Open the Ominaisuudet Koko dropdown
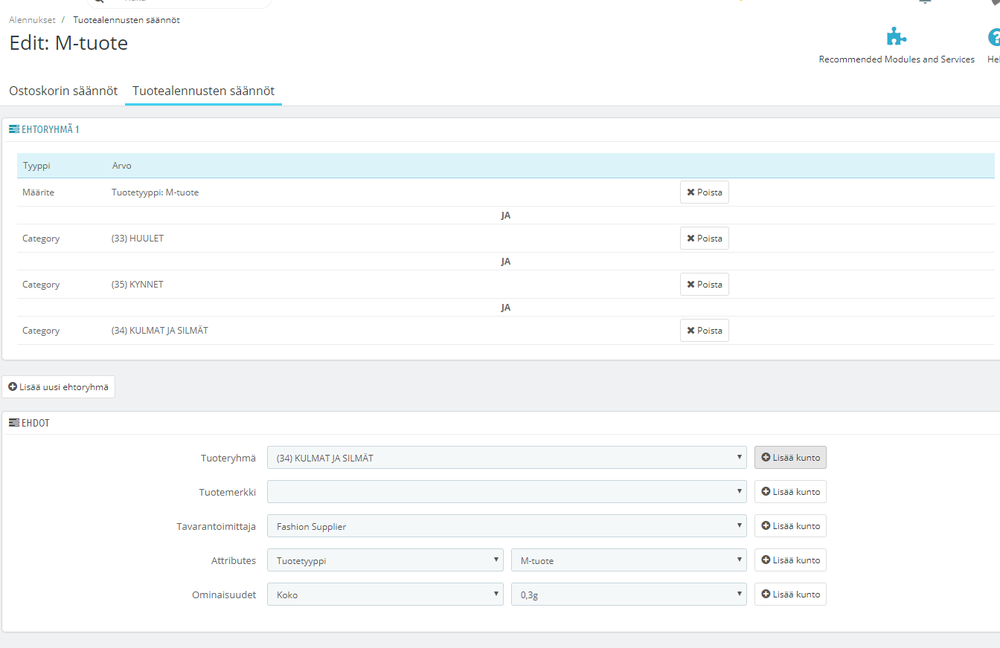The width and height of the screenshot is (1000, 648). [x=385, y=594]
